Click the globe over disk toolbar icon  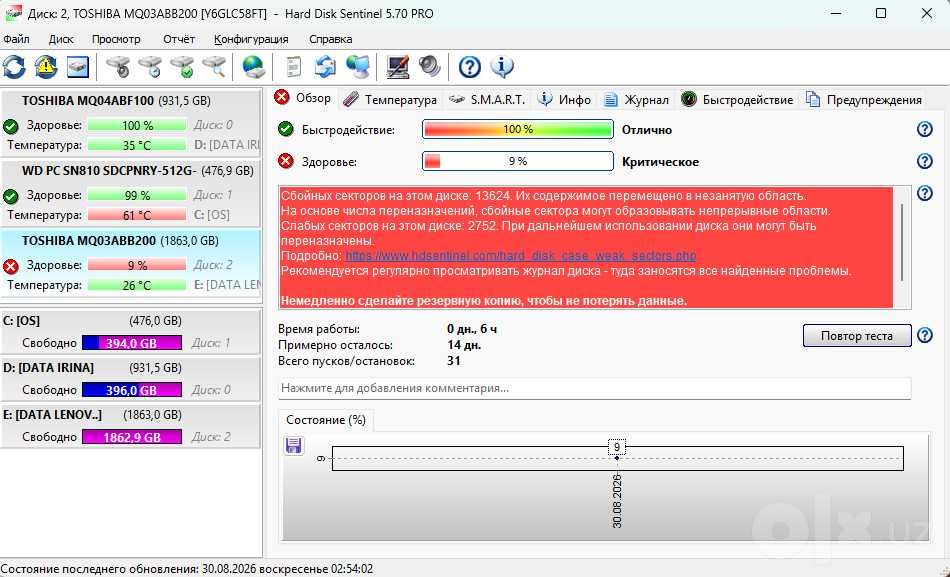253,67
